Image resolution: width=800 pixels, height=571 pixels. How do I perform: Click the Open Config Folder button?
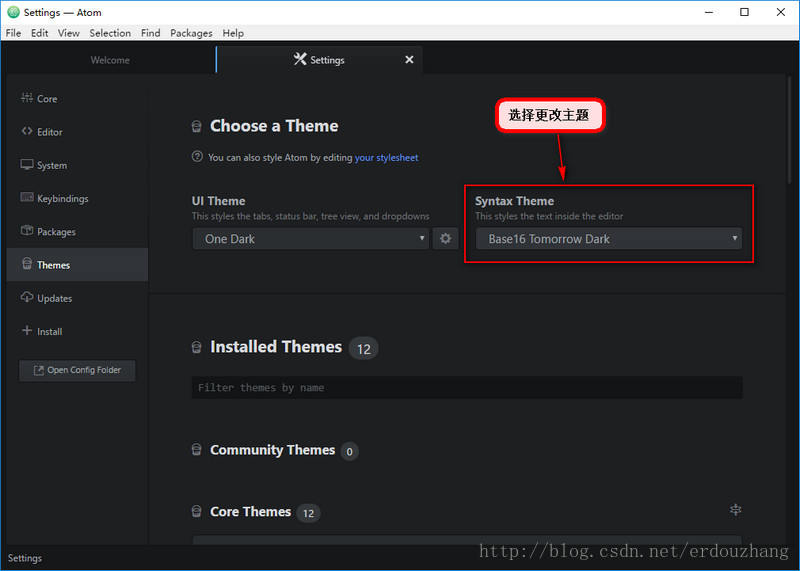pos(77,370)
